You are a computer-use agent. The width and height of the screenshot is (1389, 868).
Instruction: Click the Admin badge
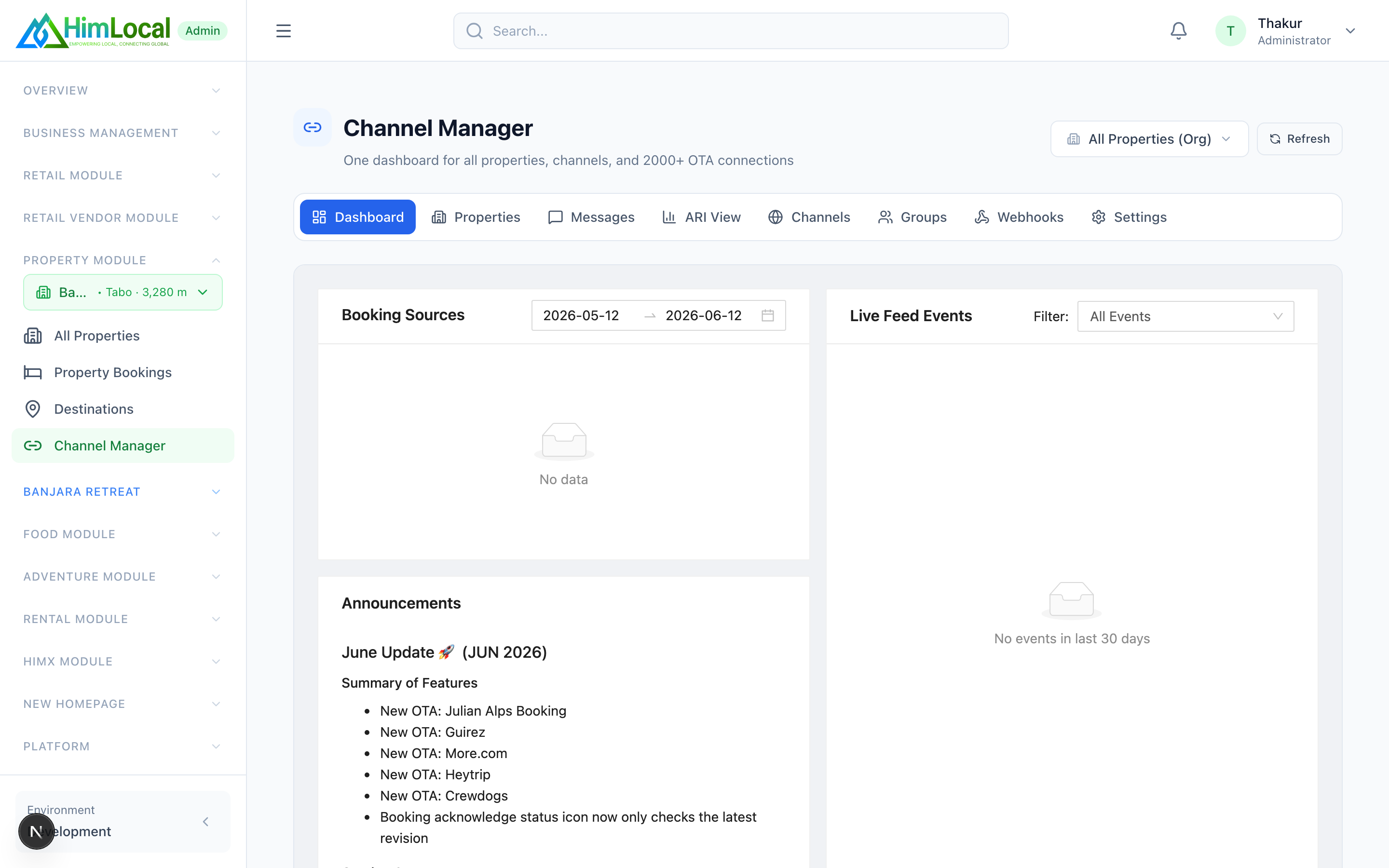tap(203, 30)
